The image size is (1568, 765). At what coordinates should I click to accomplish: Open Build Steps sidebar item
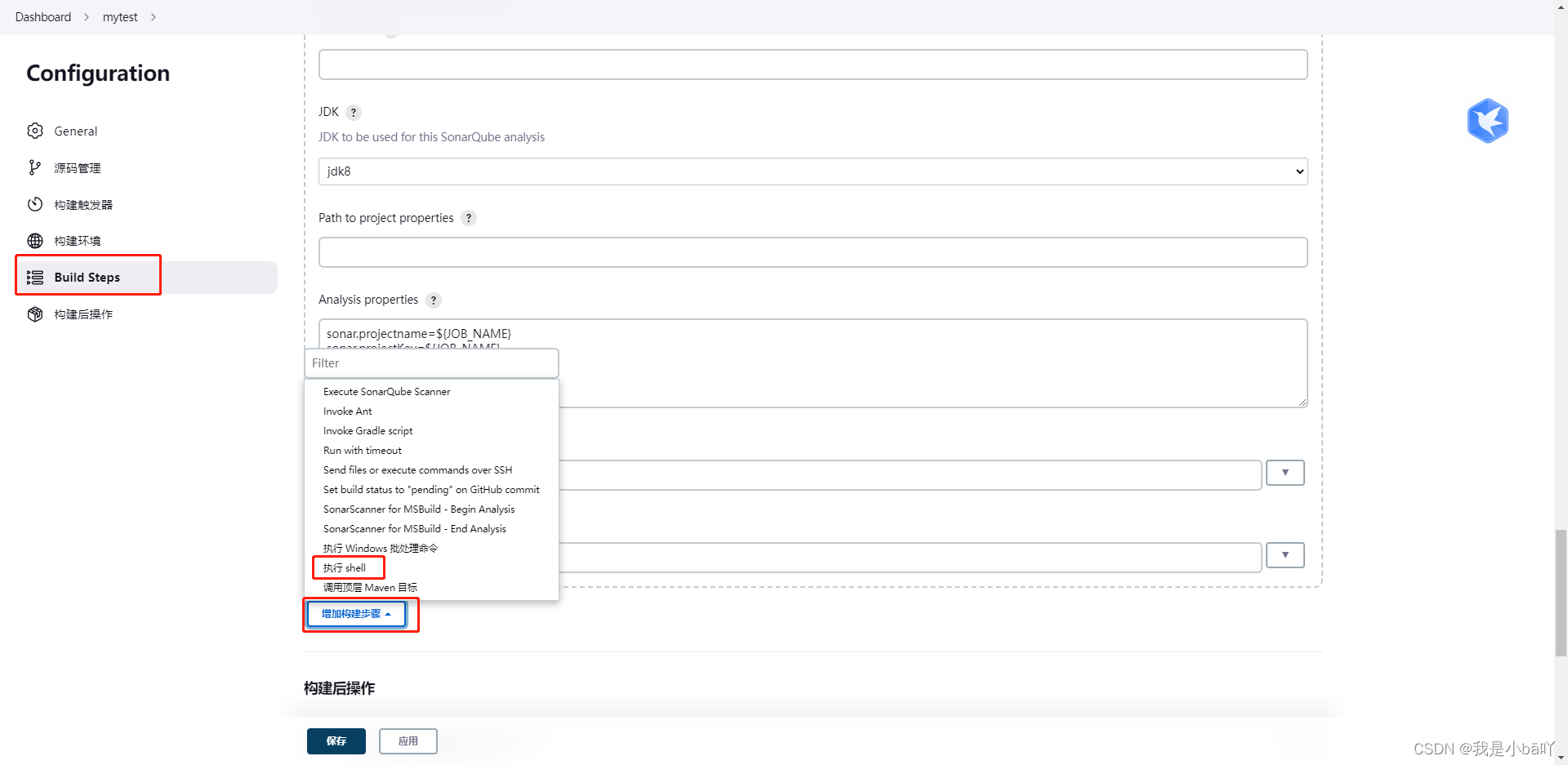[x=148, y=278]
